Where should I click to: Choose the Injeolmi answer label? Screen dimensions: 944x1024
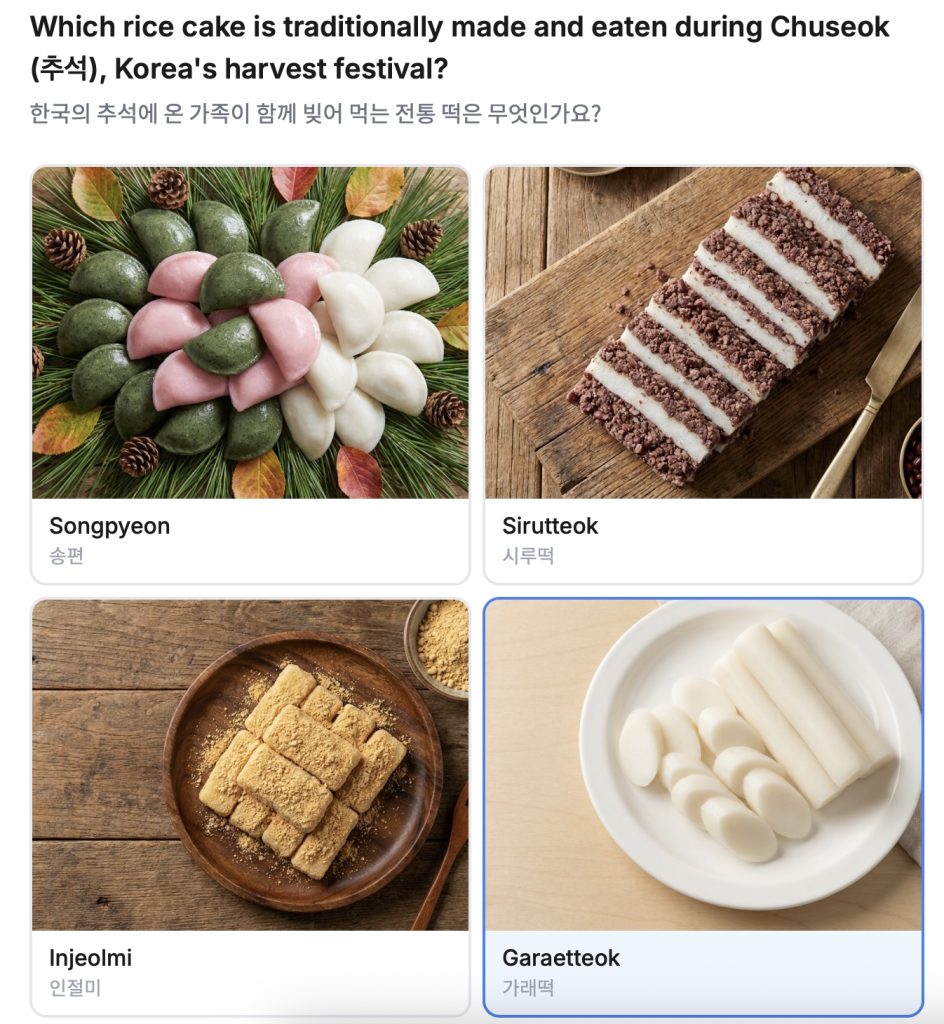[x=90, y=958]
